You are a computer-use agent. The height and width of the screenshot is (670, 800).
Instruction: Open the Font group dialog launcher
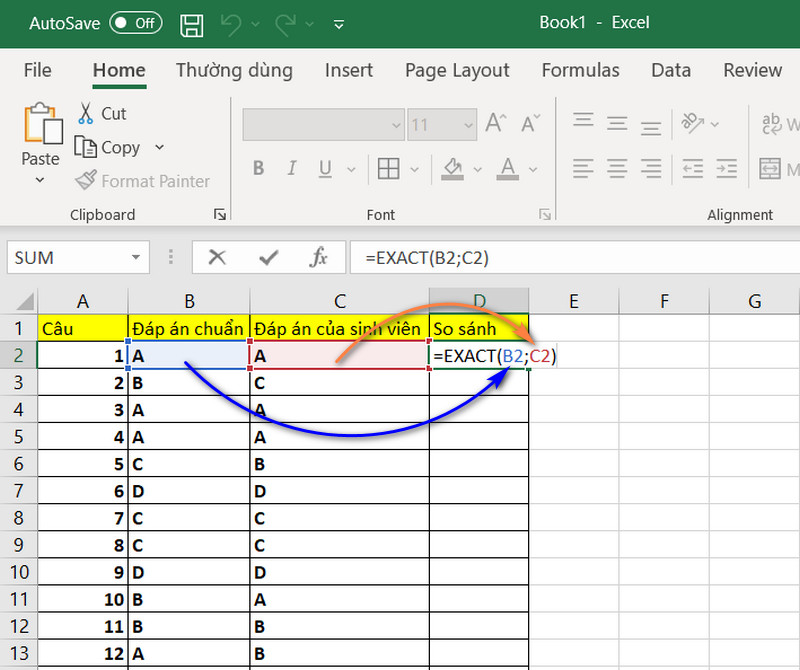point(545,214)
